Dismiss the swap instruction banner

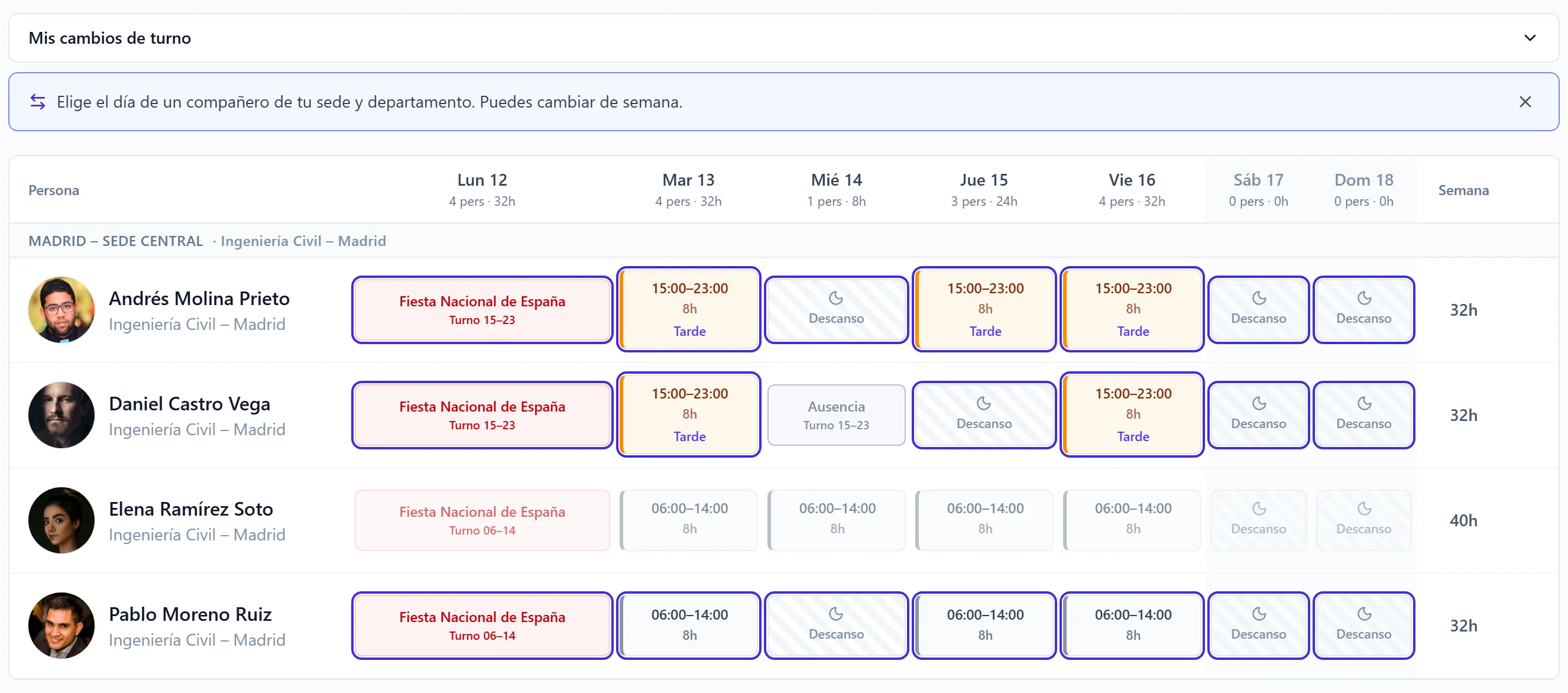1525,102
